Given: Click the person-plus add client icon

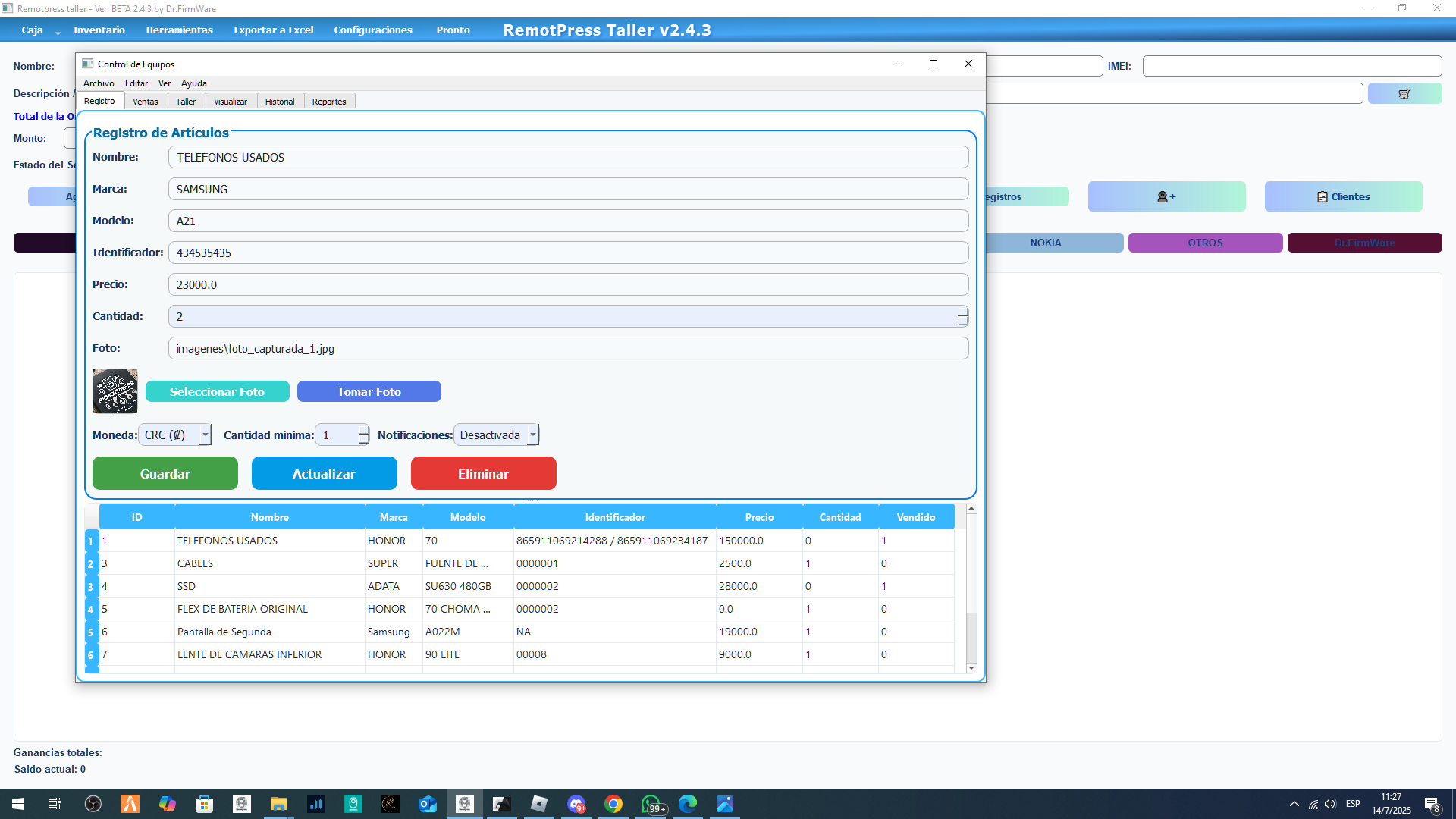Looking at the screenshot, I should coord(1166,196).
